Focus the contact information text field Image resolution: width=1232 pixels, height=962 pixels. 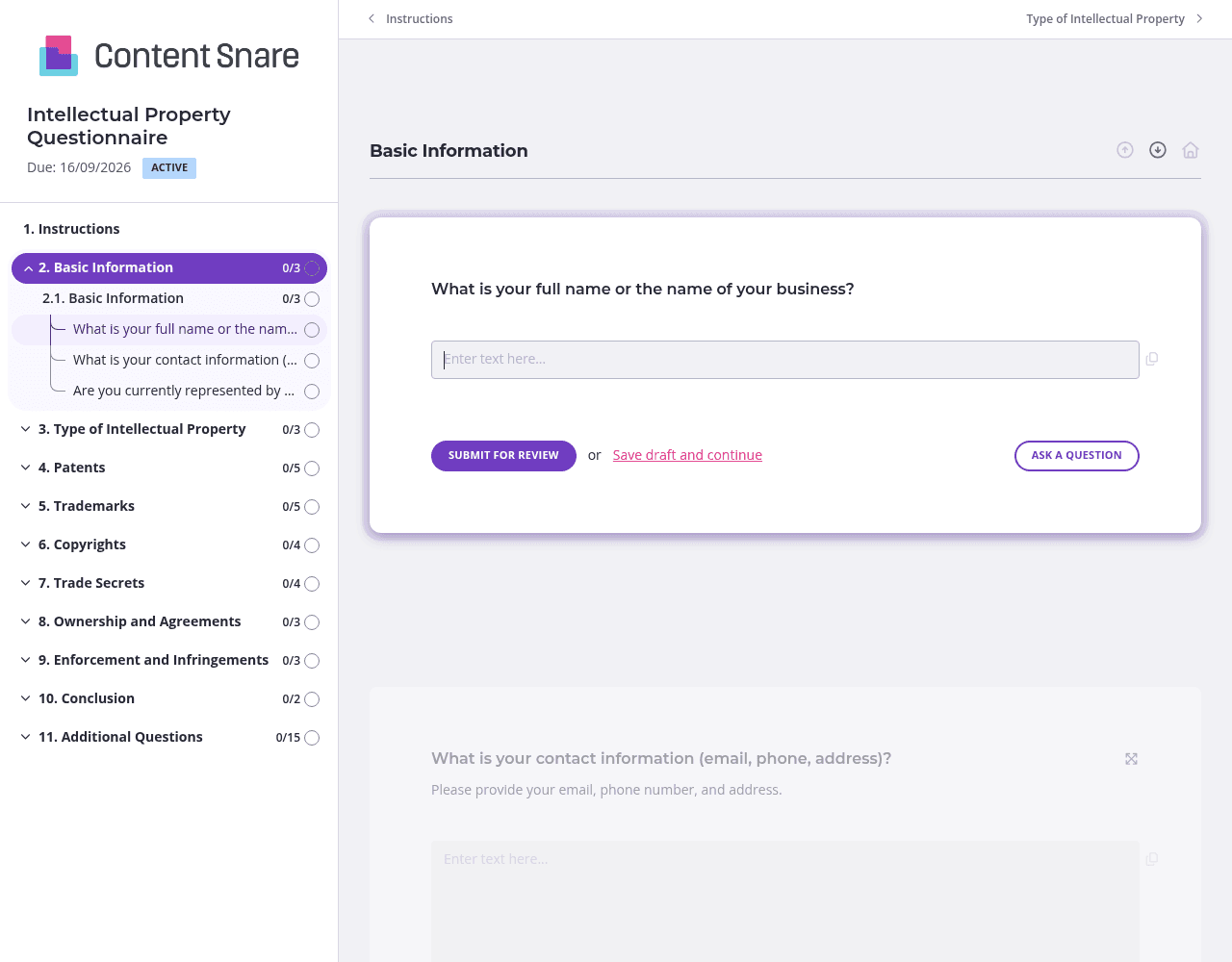pyautogui.click(x=785, y=901)
